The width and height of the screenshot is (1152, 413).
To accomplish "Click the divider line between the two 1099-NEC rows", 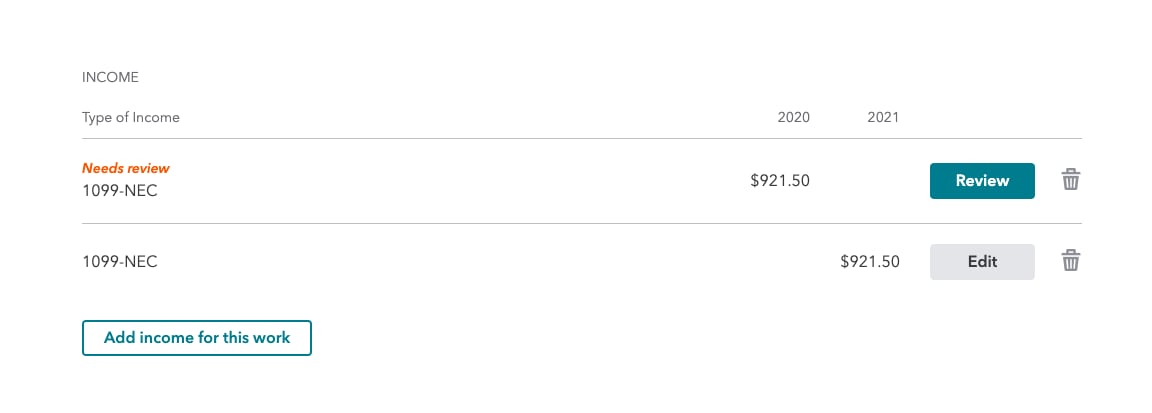I will tap(582, 223).
